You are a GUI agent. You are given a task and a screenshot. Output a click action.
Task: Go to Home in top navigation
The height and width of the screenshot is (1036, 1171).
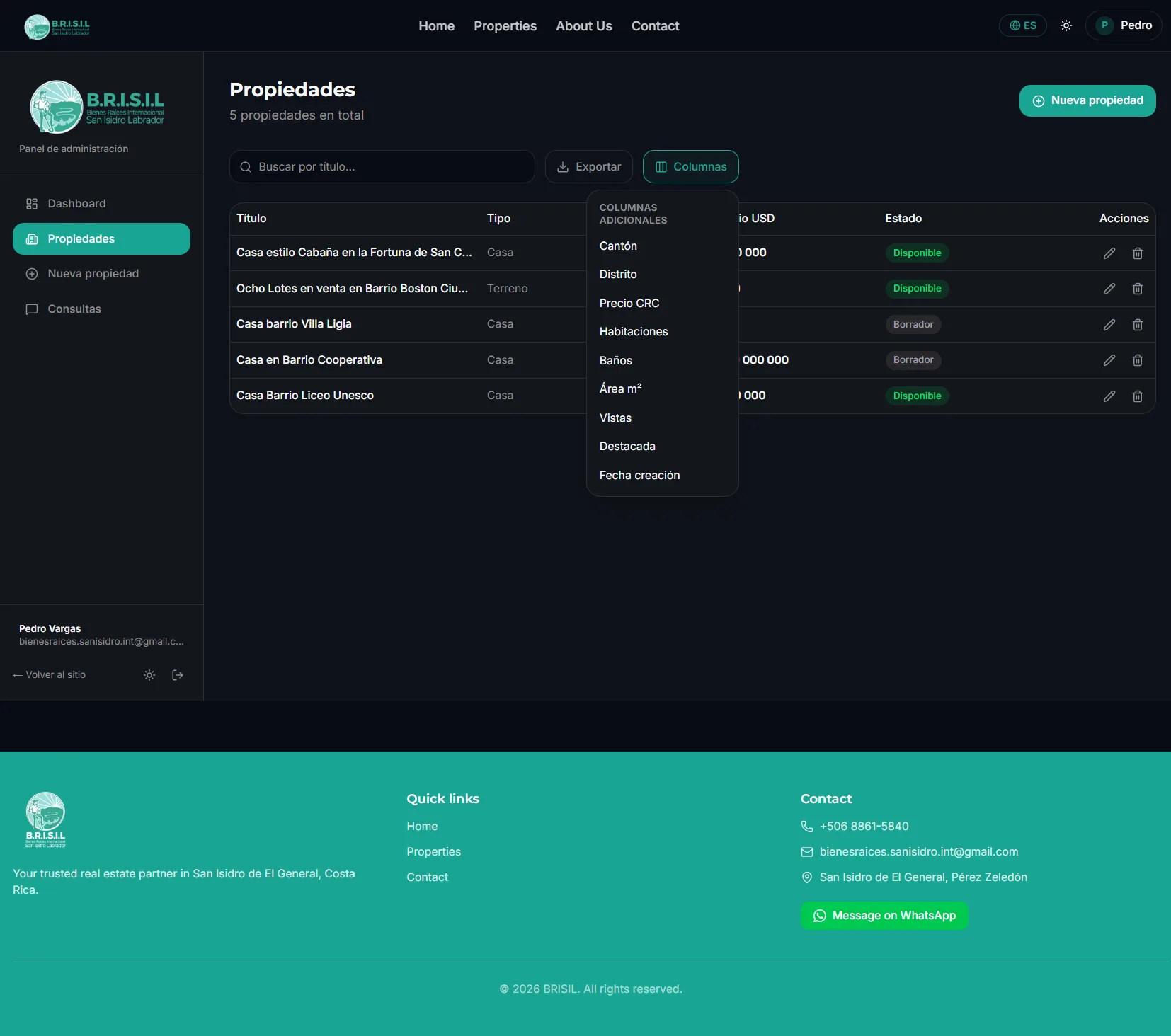click(x=436, y=26)
